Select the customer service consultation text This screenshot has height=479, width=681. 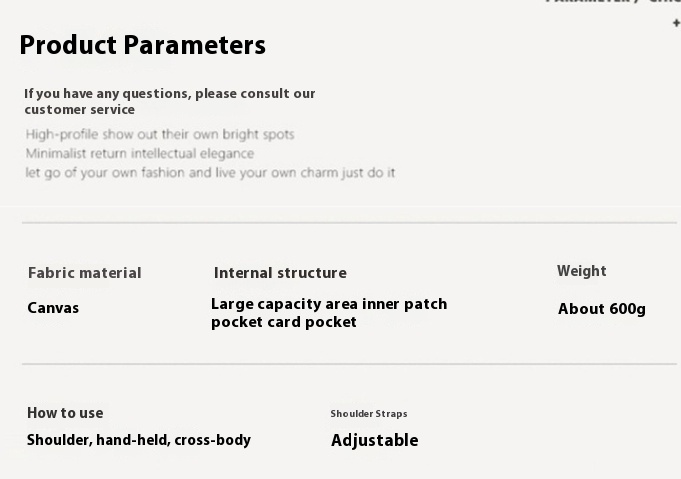point(170,101)
